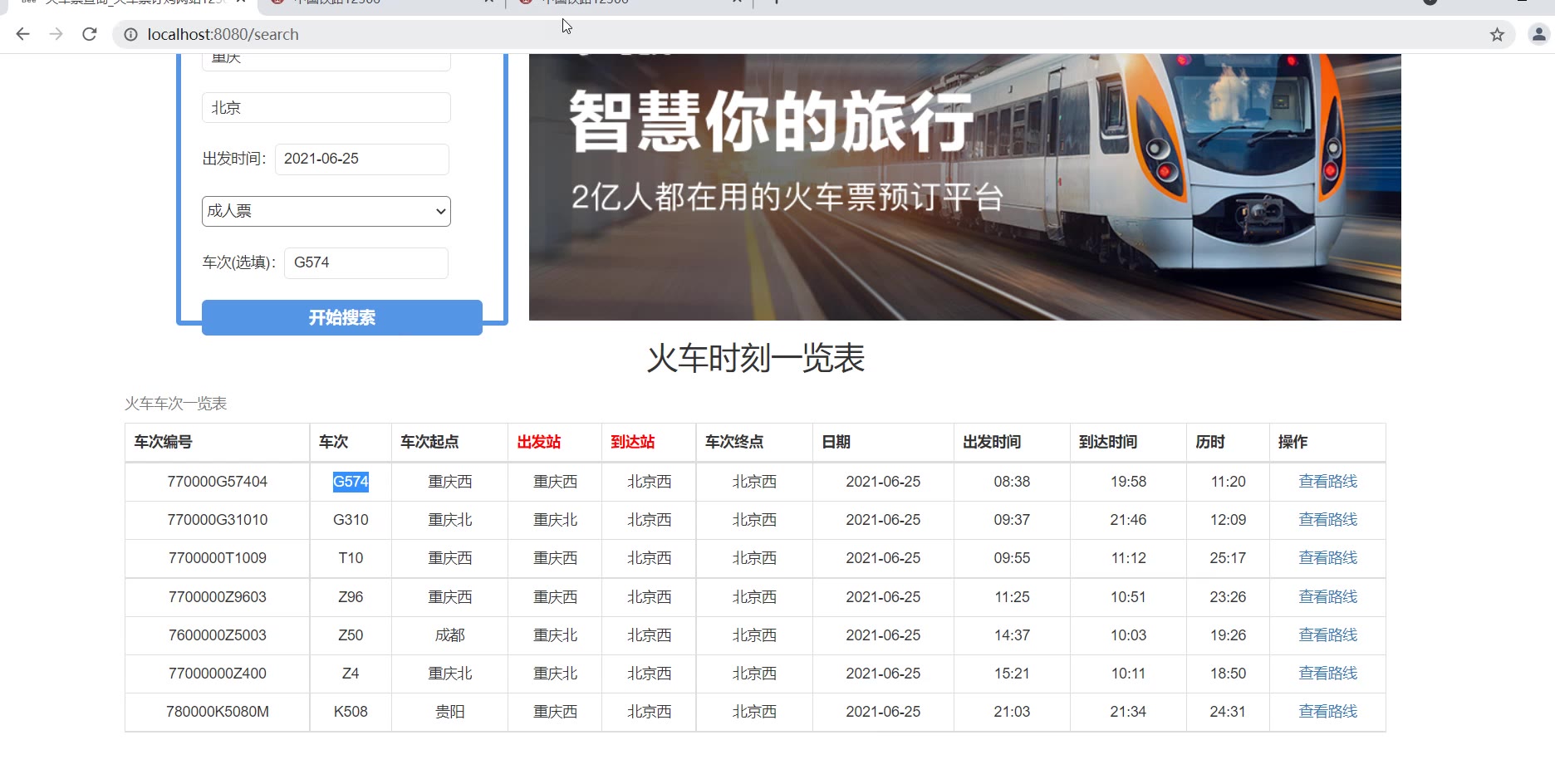Image resolution: width=1555 pixels, height=784 pixels.
Task: View route for train K508
Action: (1327, 712)
